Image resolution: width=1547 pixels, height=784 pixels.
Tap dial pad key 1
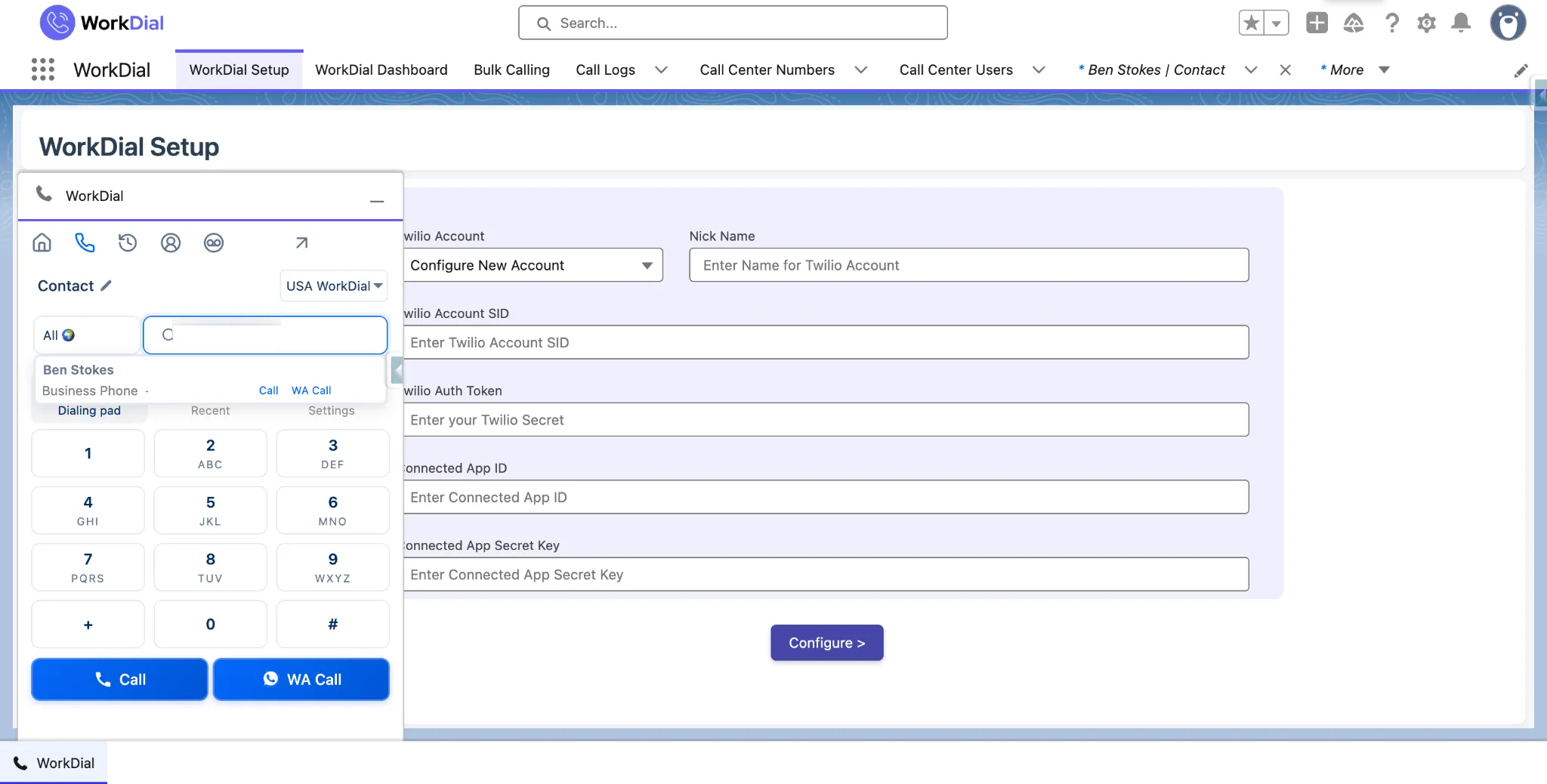[88, 453]
